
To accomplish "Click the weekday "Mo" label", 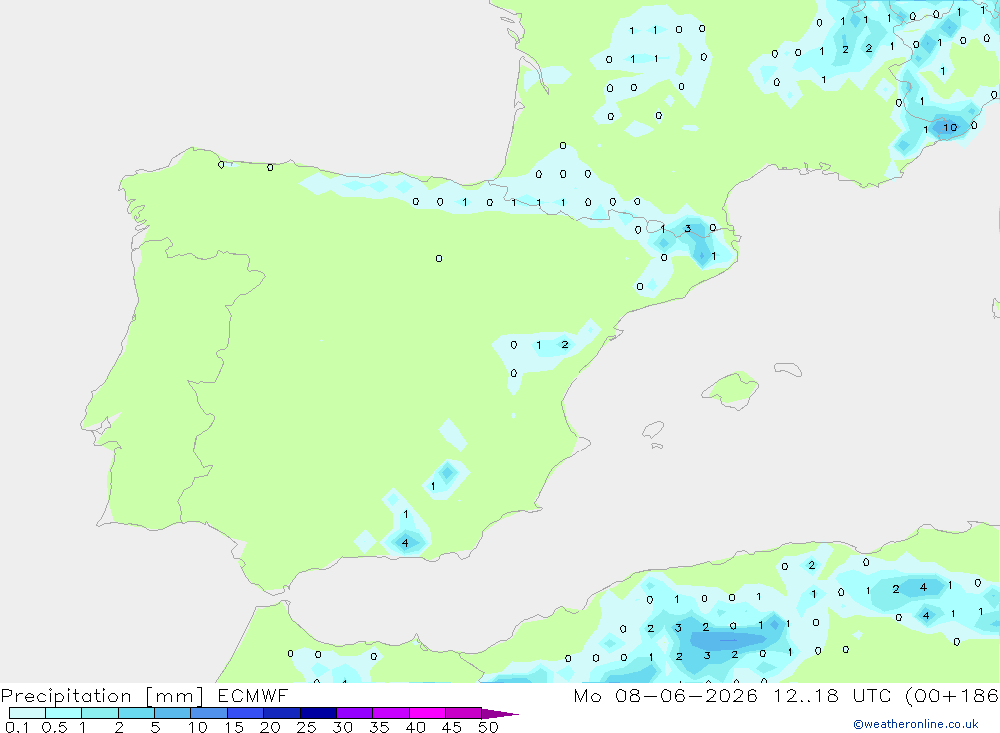I will click(x=587, y=695).
